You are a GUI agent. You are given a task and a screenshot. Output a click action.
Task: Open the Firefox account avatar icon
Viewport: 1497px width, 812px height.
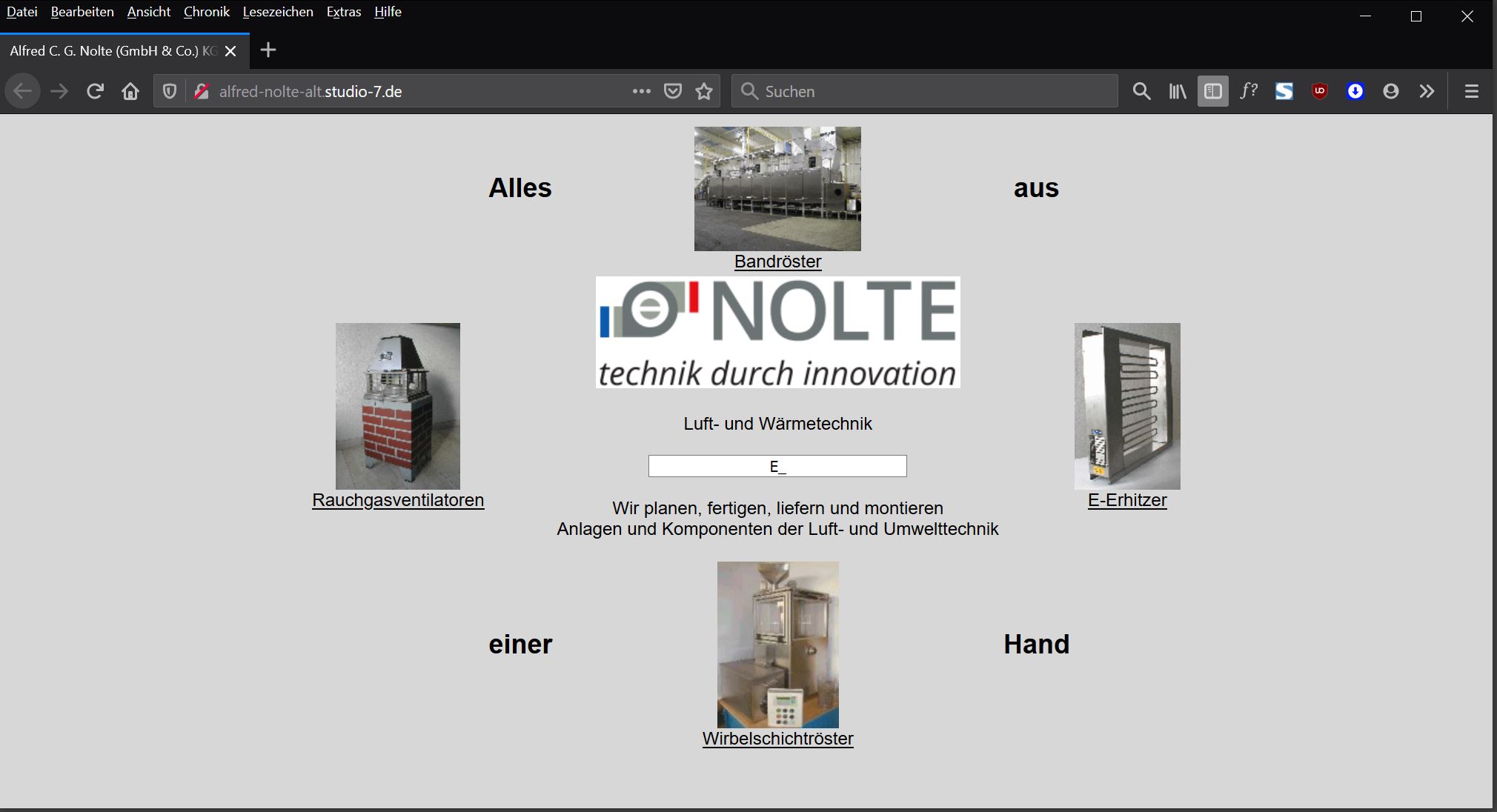(x=1391, y=91)
